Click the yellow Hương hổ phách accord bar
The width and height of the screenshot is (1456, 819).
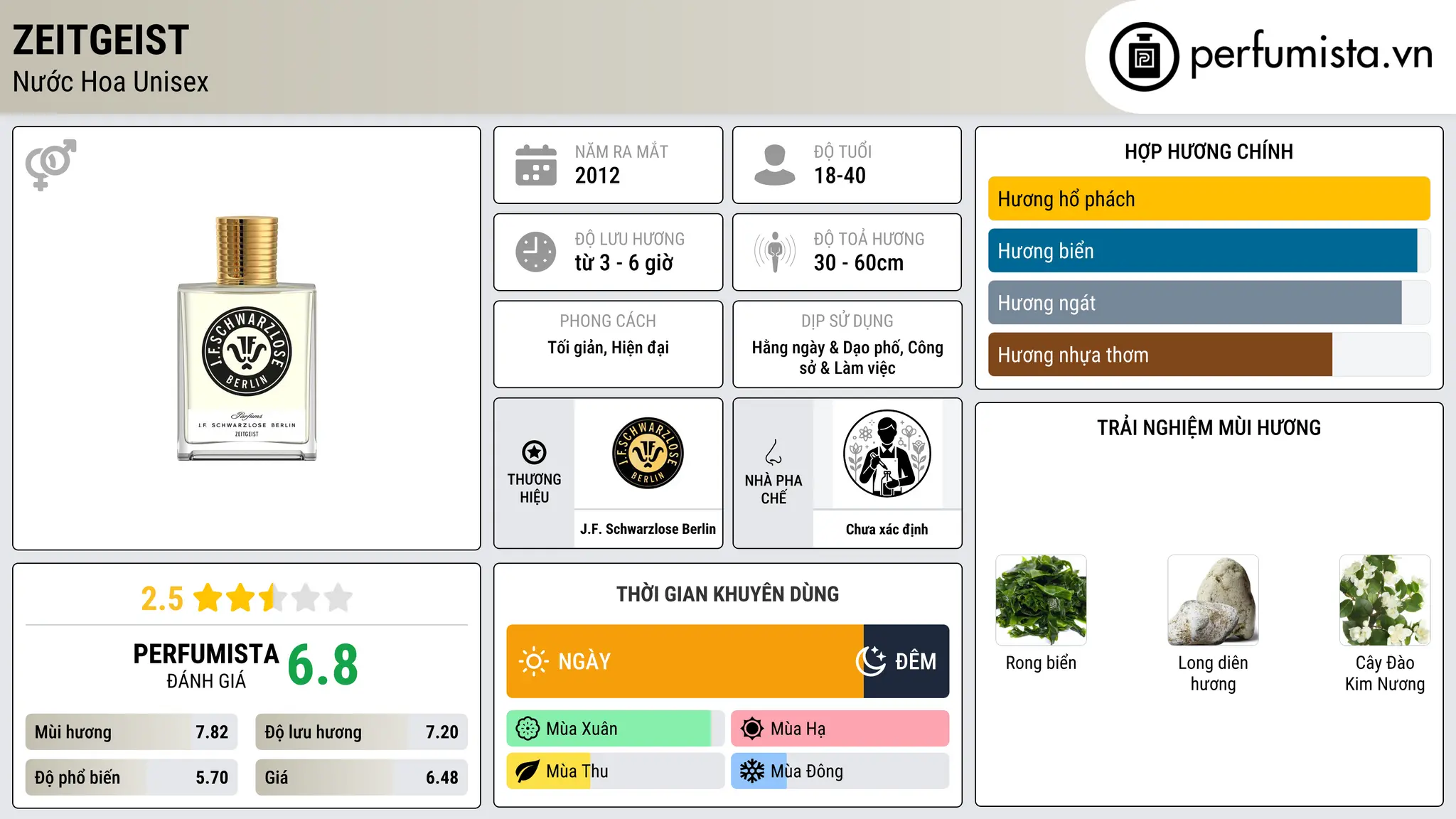[1209, 199]
